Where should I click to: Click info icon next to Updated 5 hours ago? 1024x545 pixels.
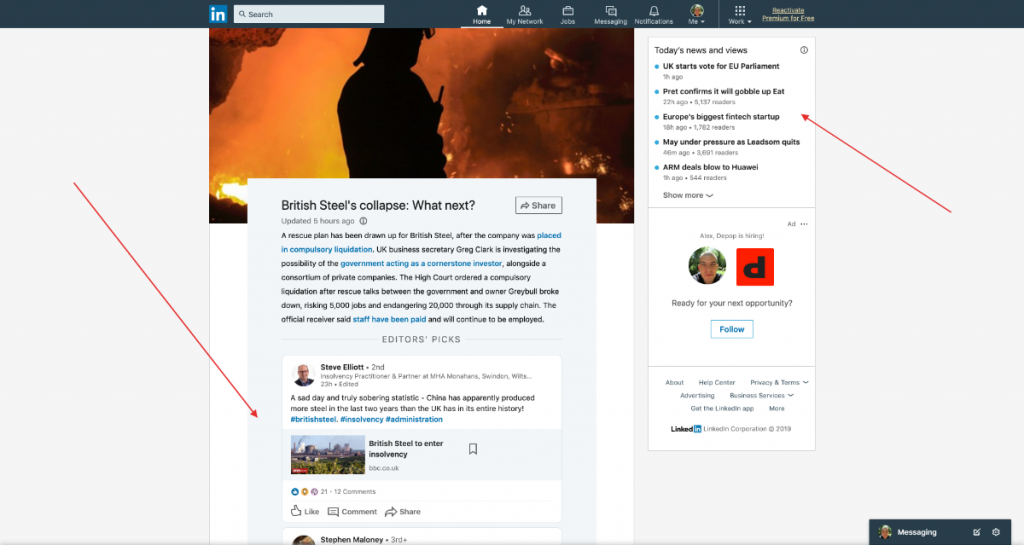363,221
